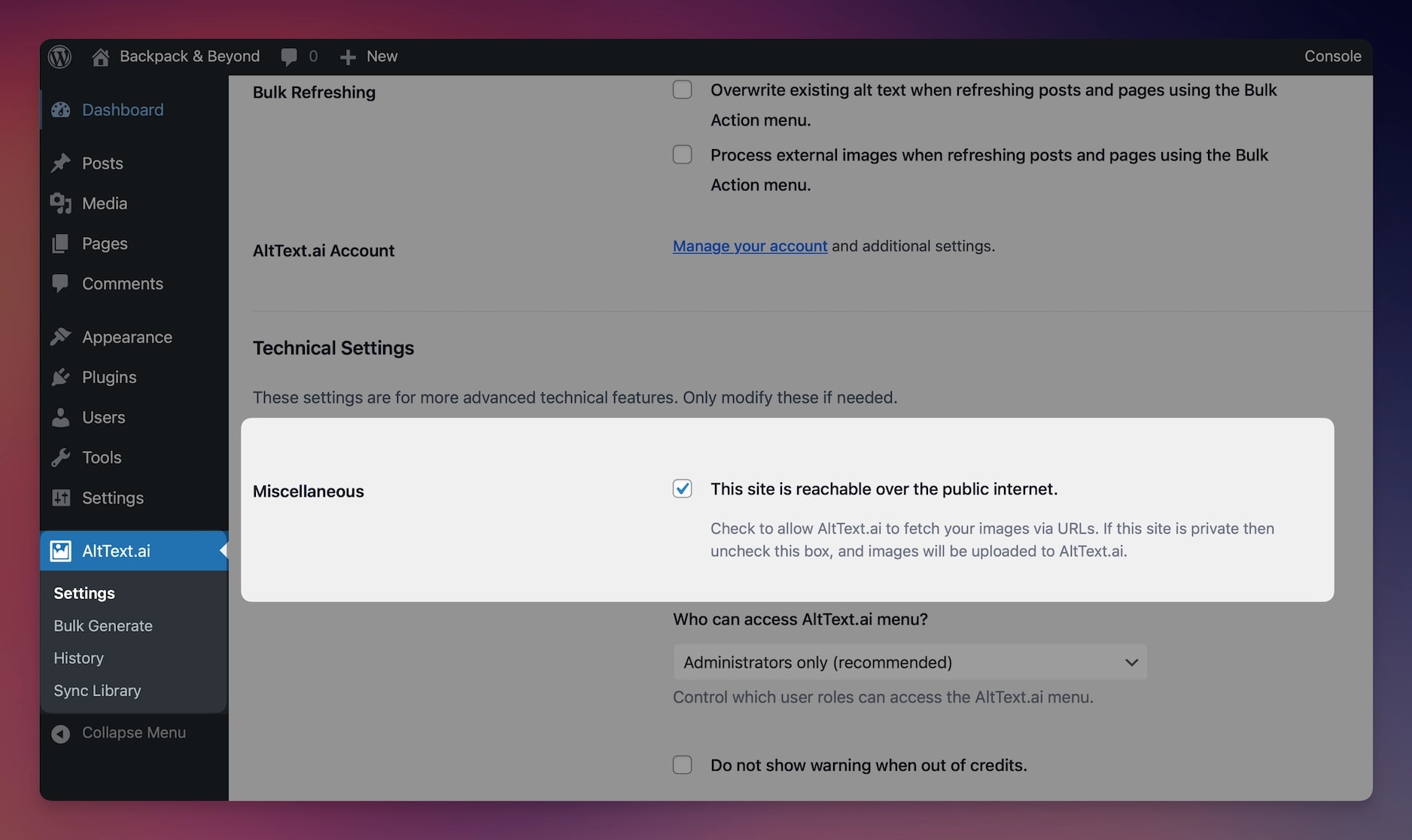The image size is (1412, 840).
Task: Click the AltText.ai Account label
Action: click(324, 251)
